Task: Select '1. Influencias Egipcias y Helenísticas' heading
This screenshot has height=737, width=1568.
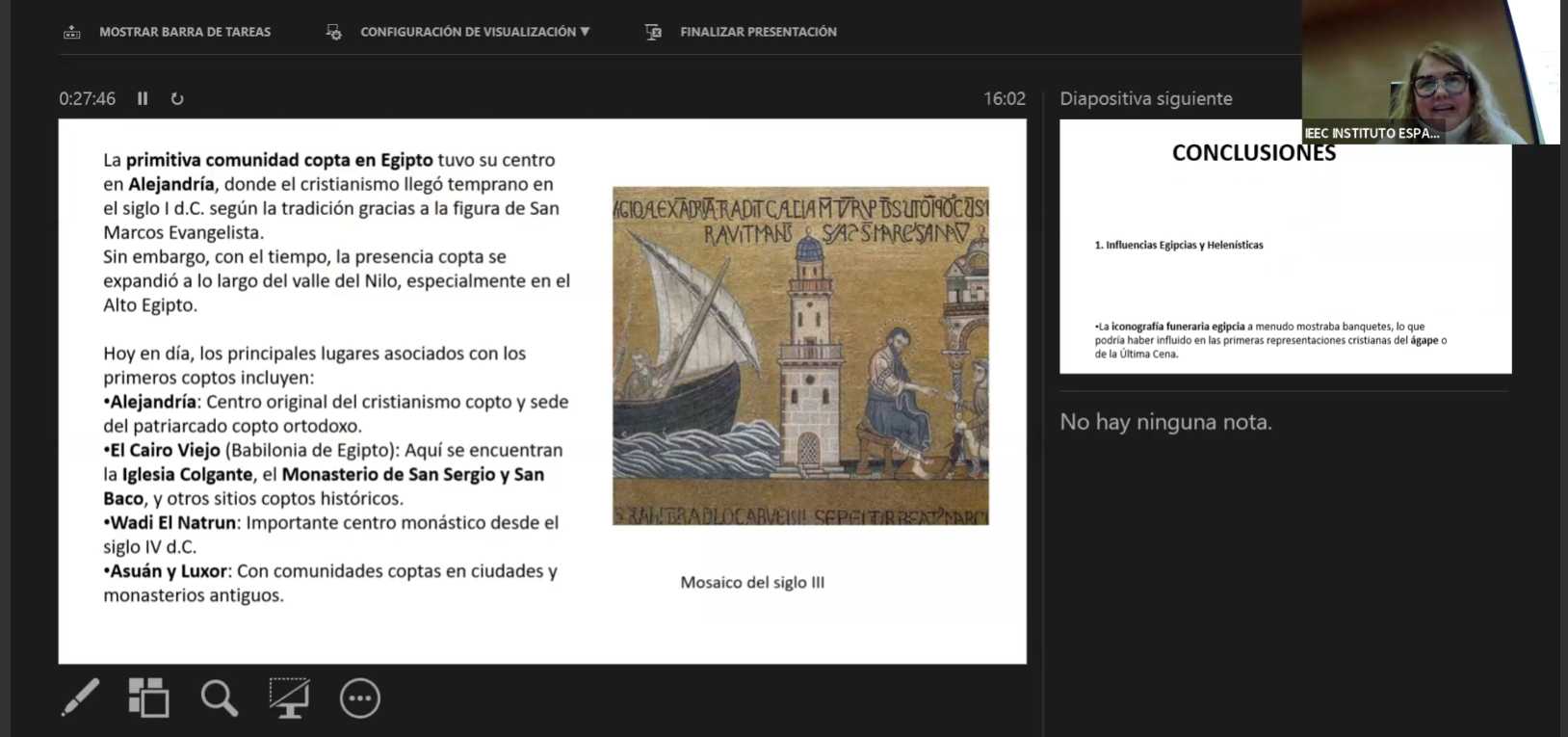Action: pyautogui.click(x=1179, y=245)
